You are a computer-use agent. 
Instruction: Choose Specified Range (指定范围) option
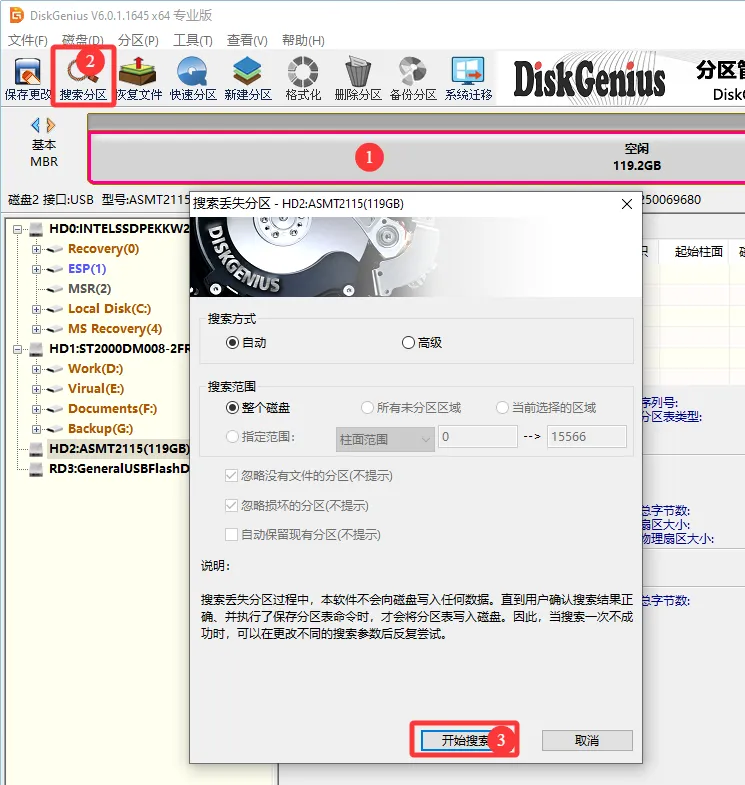coord(232,437)
